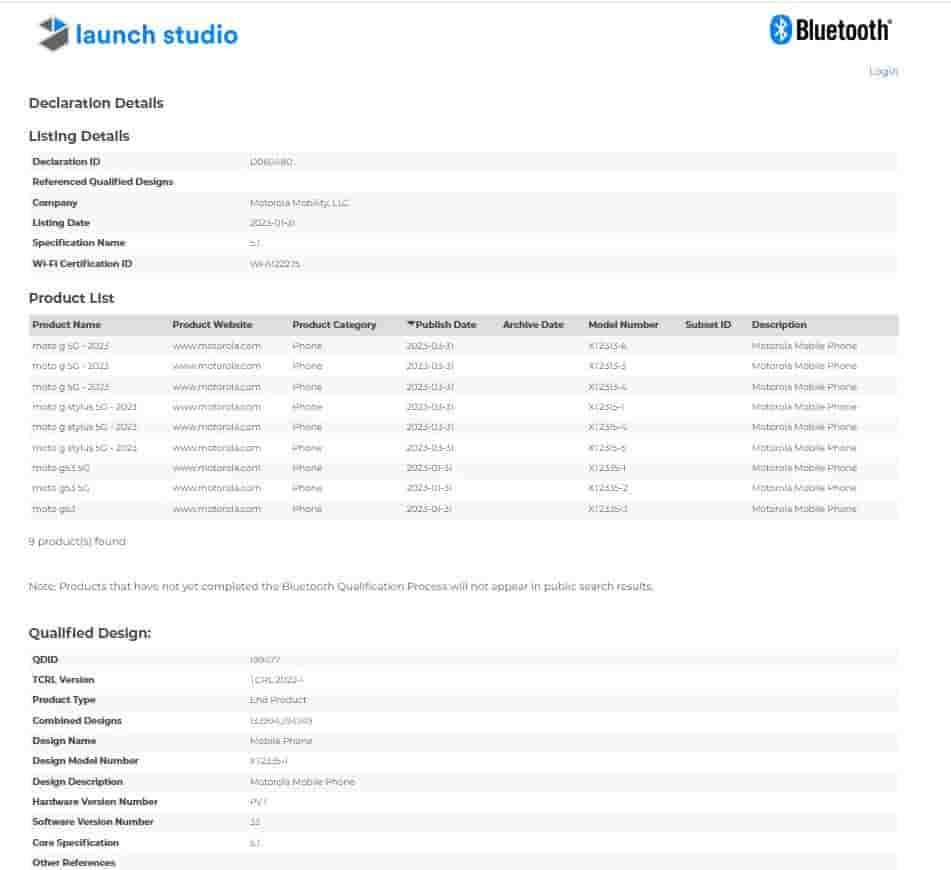Sort by the Product Category column
The image size is (951, 870).
[x=334, y=325]
